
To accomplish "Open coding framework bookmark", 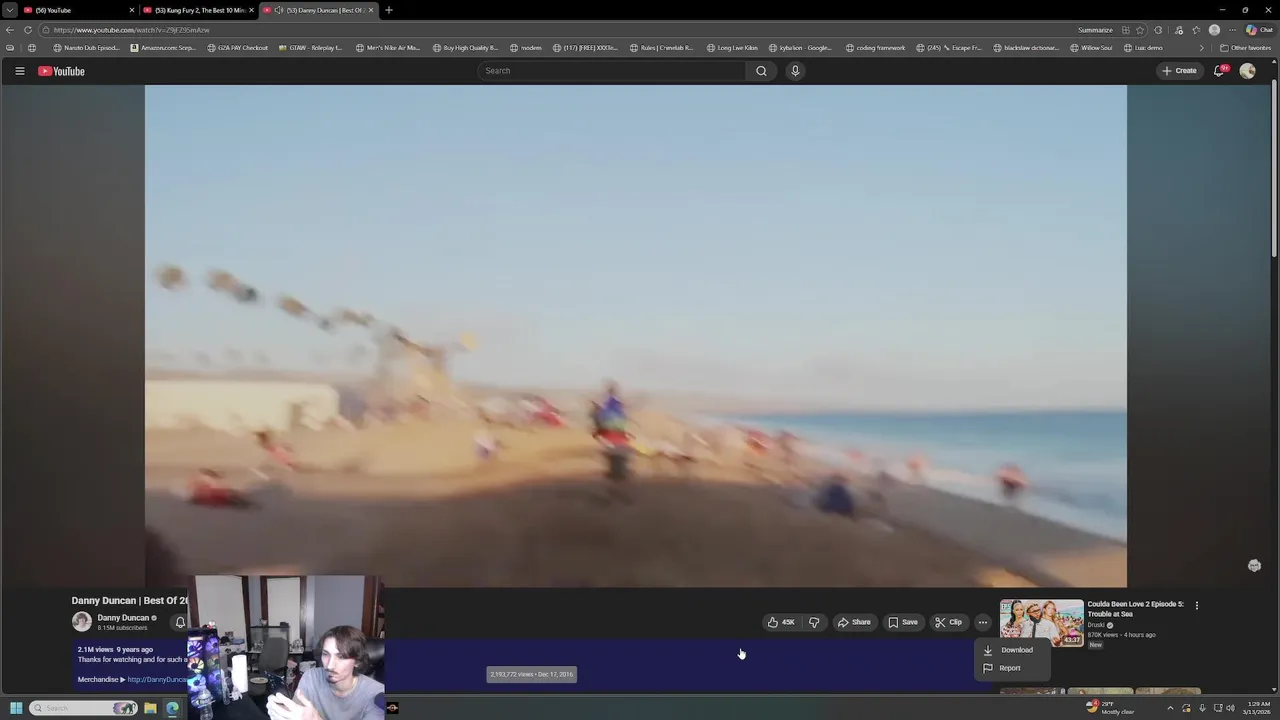I will tap(875, 48).
